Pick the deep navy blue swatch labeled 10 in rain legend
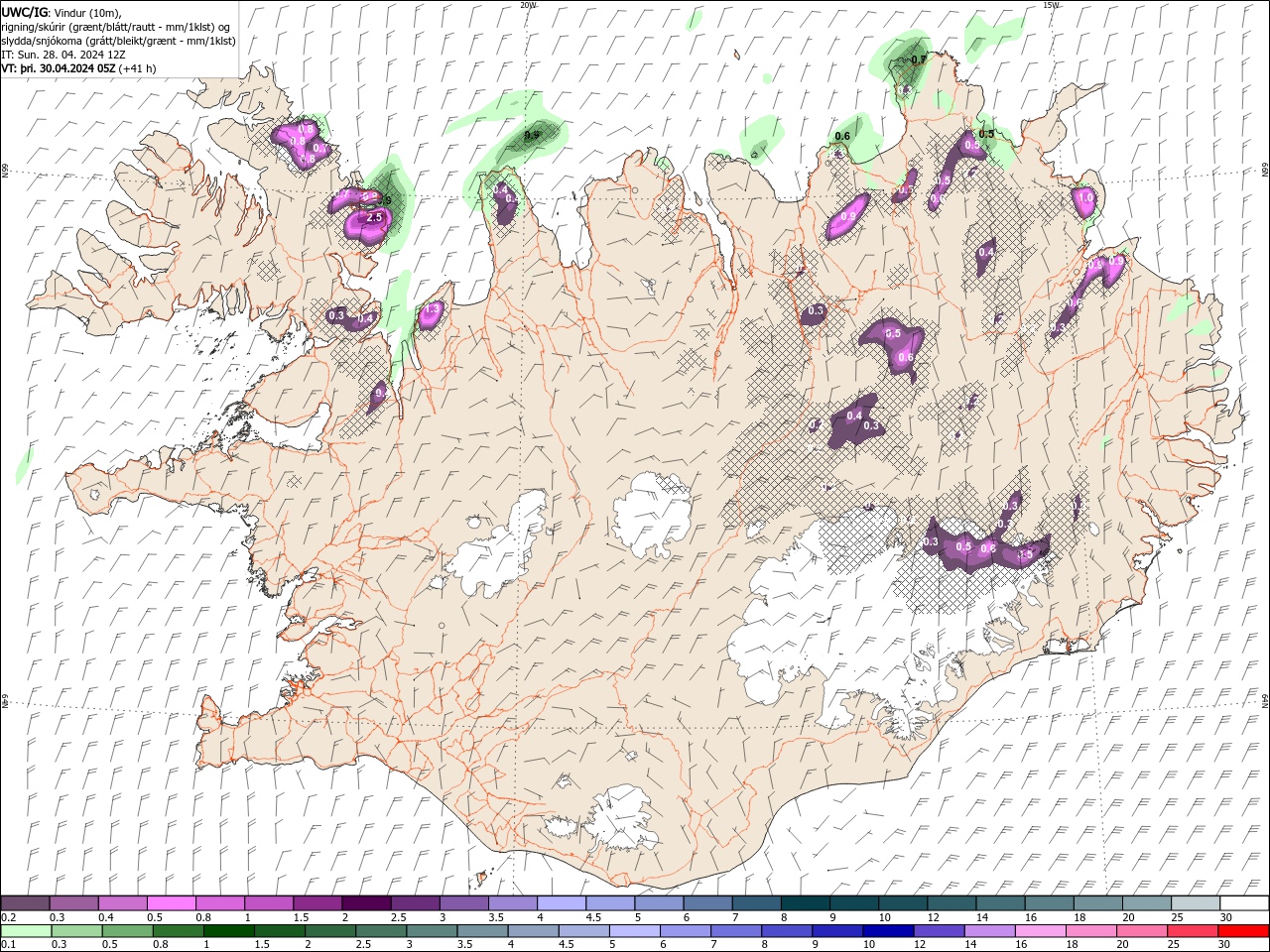Image resolution: width=1270 pixels, height=952 pixels. click(x=888, y=931)
